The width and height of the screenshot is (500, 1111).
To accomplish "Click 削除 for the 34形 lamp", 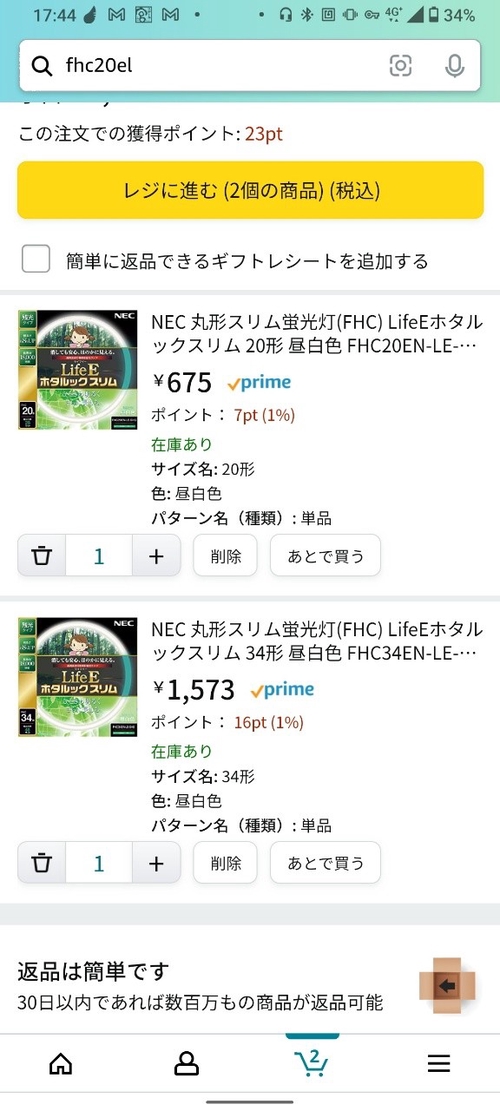I will point(225,863).
